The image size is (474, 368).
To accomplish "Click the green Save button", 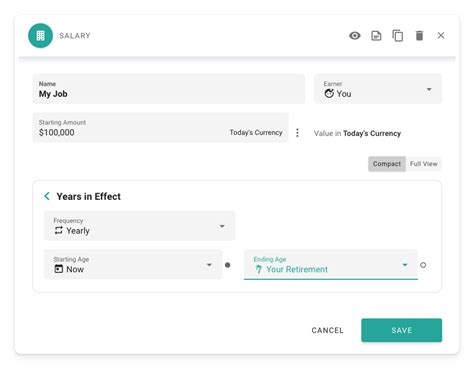I will coord(402,330).
